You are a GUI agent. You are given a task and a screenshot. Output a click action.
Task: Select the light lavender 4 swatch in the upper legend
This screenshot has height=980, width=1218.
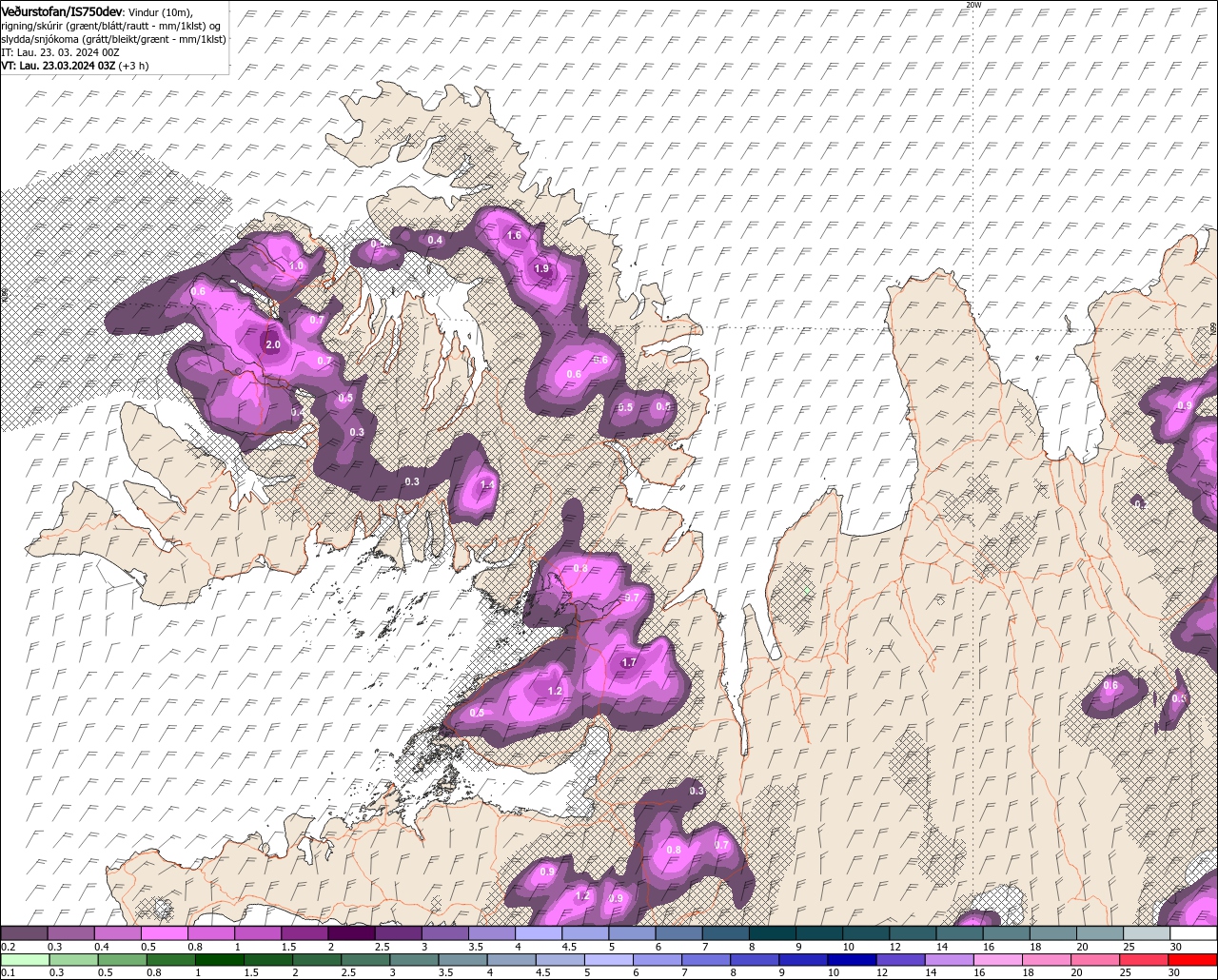tap(540, 933)
